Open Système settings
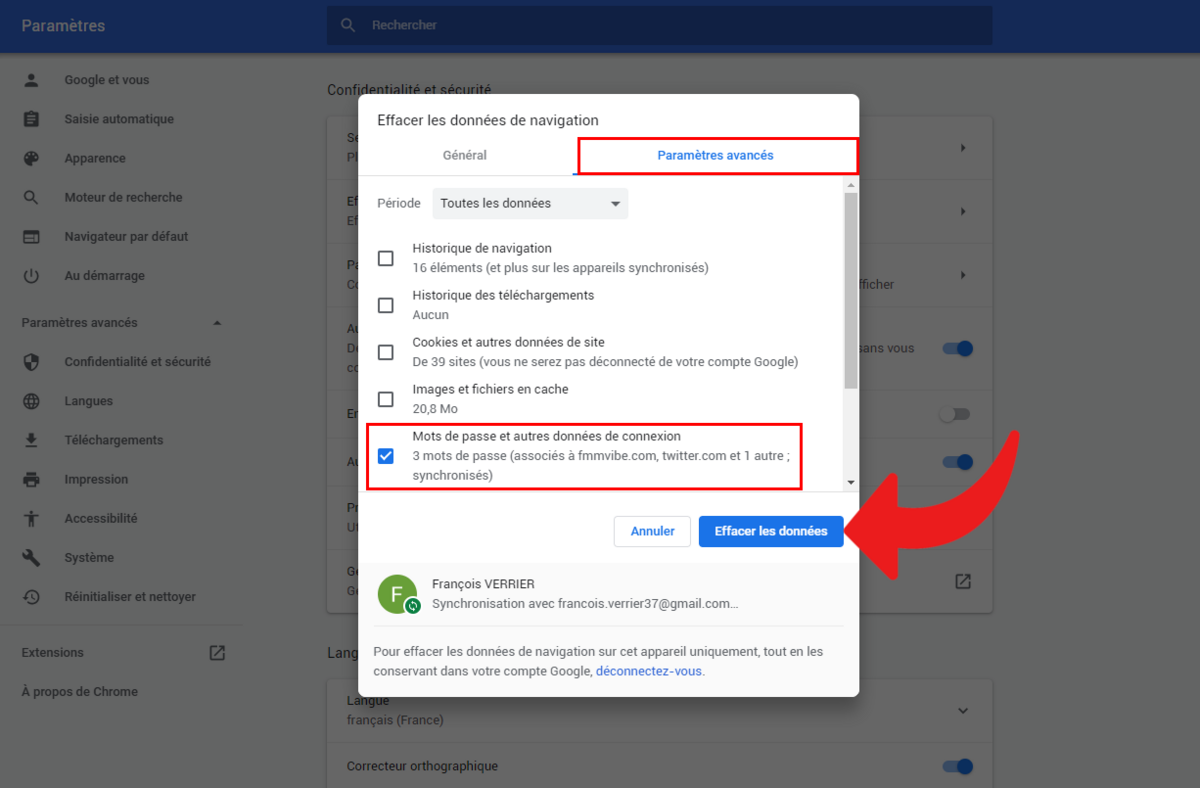This screenshot has height=788, width=1200. tap(89, 558)
